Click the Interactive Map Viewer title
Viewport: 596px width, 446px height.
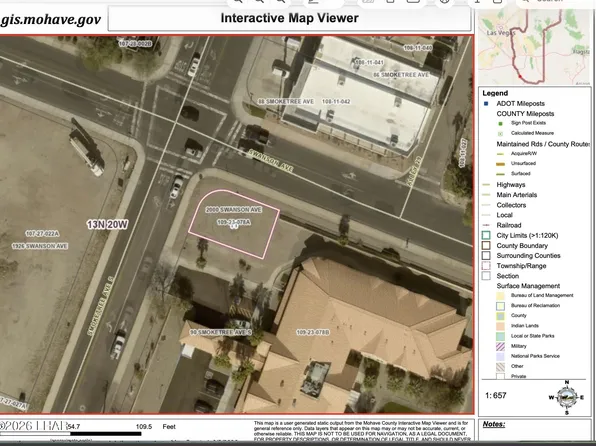290,18
